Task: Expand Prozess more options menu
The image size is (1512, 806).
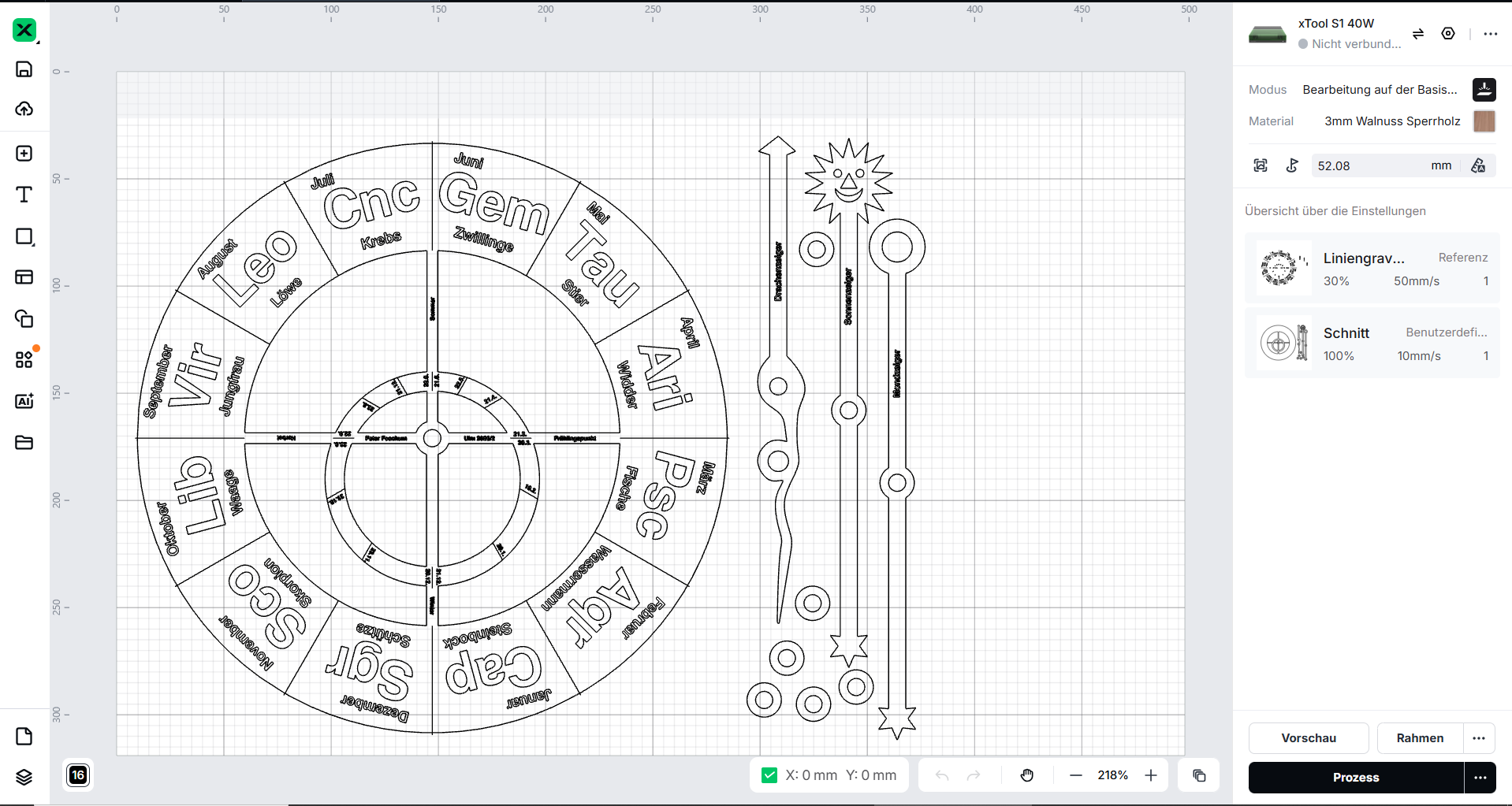Action: point(1480,778)
